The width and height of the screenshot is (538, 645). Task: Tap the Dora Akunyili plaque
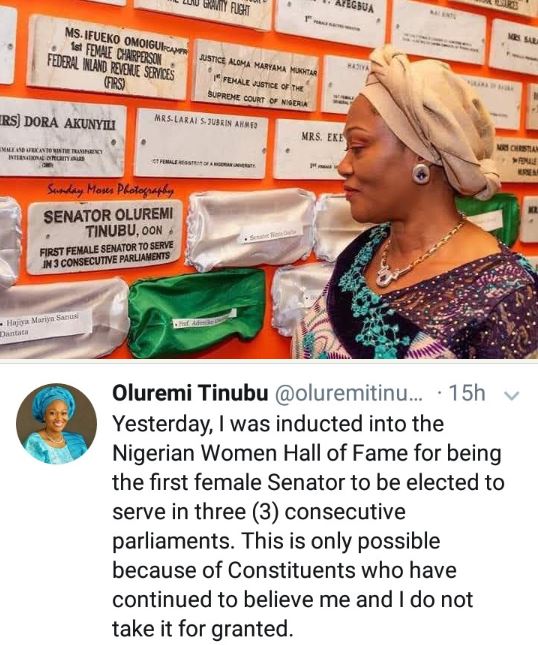point(62,138)
